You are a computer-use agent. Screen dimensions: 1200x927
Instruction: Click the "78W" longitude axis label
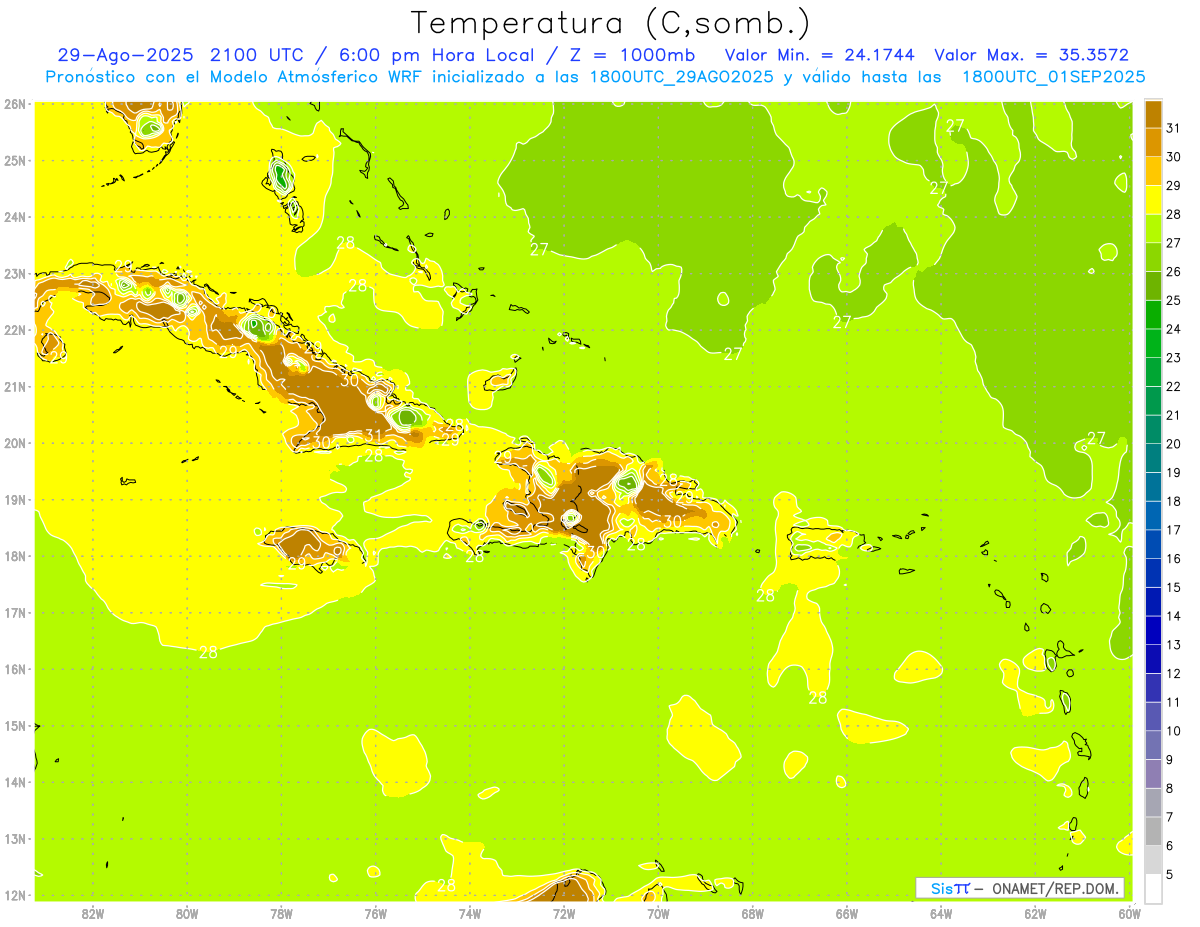pos(281,913)
